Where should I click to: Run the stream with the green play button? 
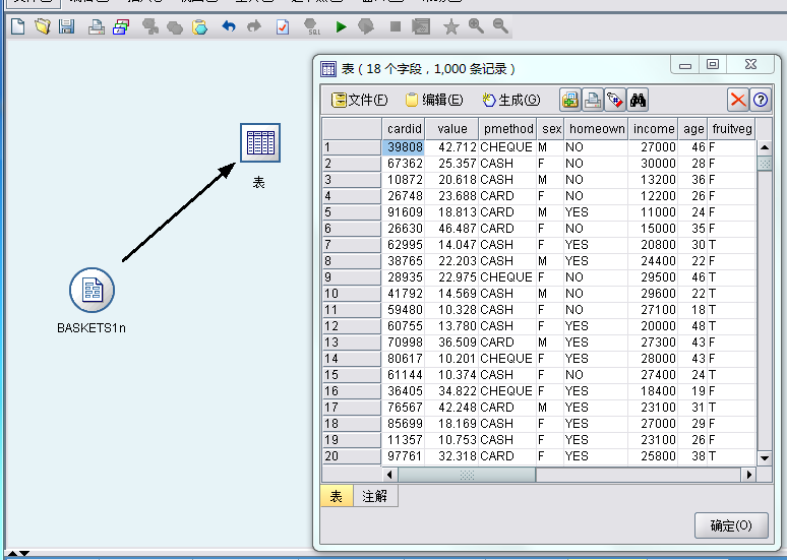[341, 27]
